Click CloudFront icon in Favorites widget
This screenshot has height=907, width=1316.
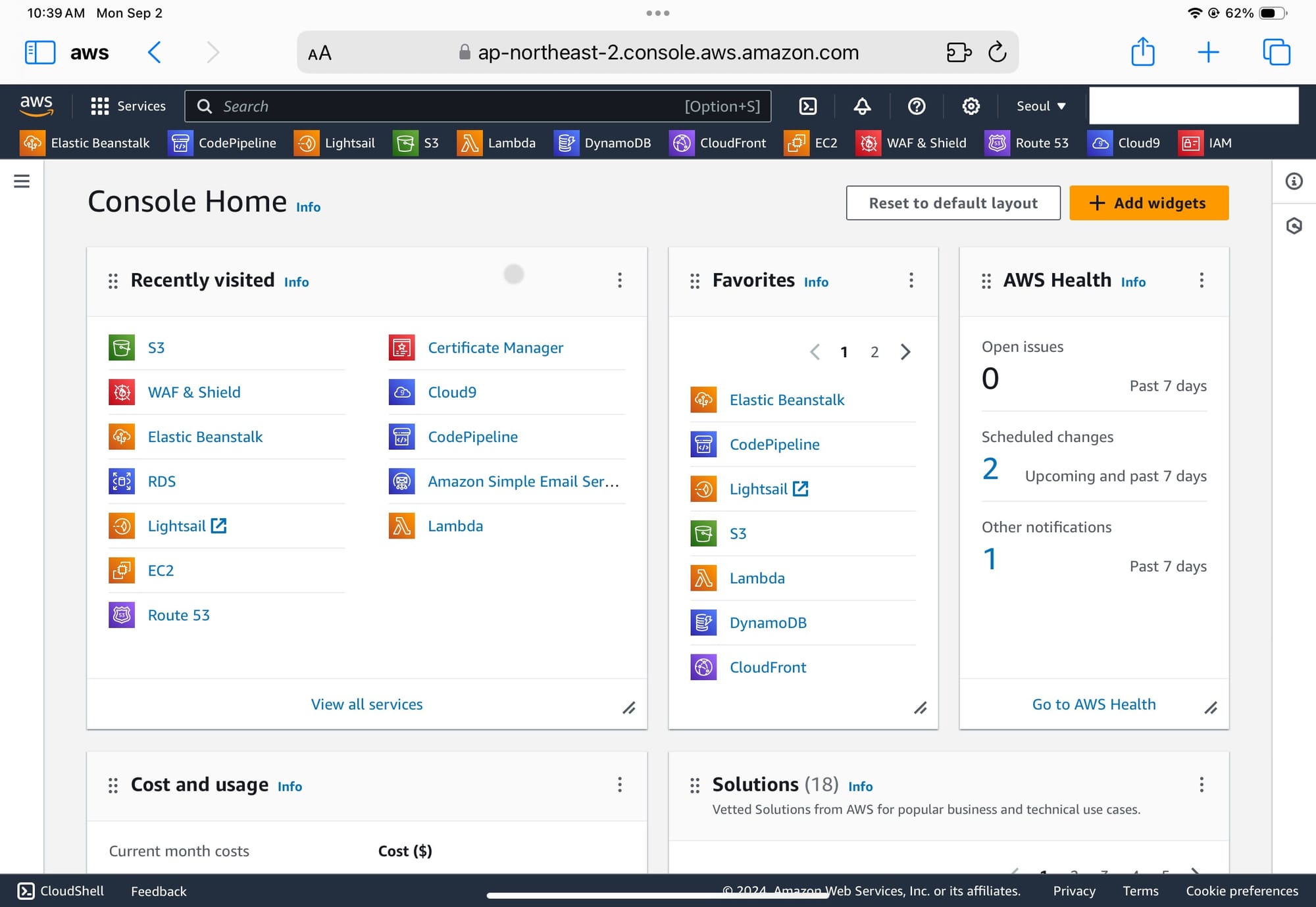(x=703, y=667)
